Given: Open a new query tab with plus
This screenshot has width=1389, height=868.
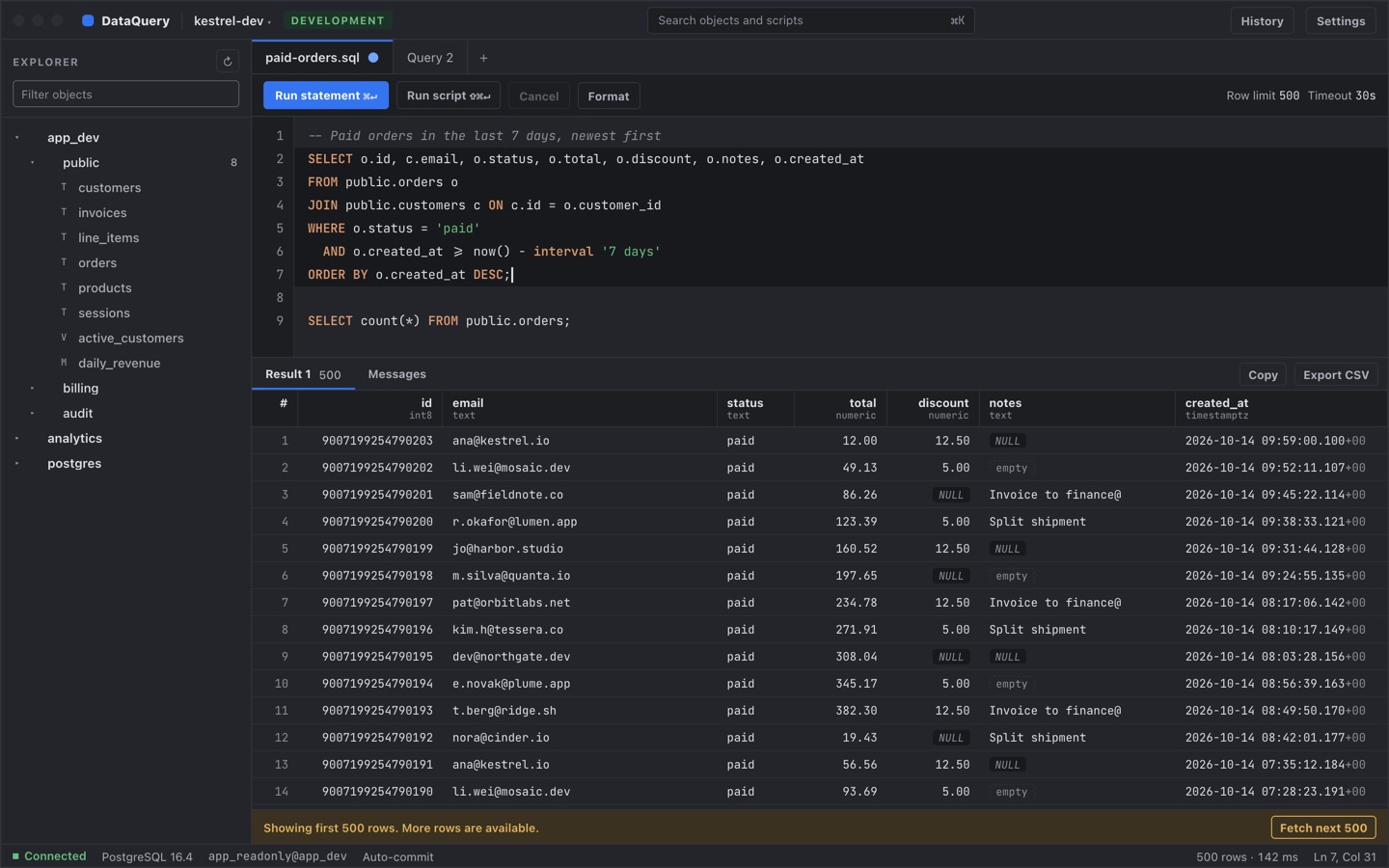Looking at the screenshot, I should point(483,58).
